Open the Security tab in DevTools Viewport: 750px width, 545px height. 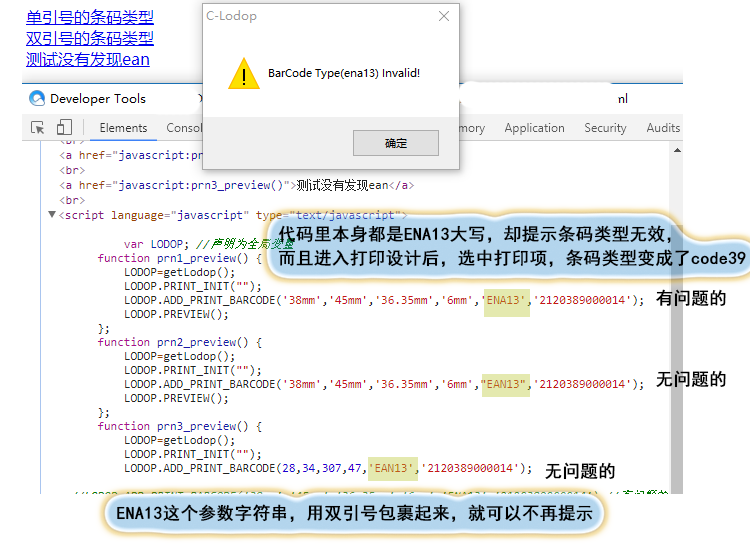point(605,128)
